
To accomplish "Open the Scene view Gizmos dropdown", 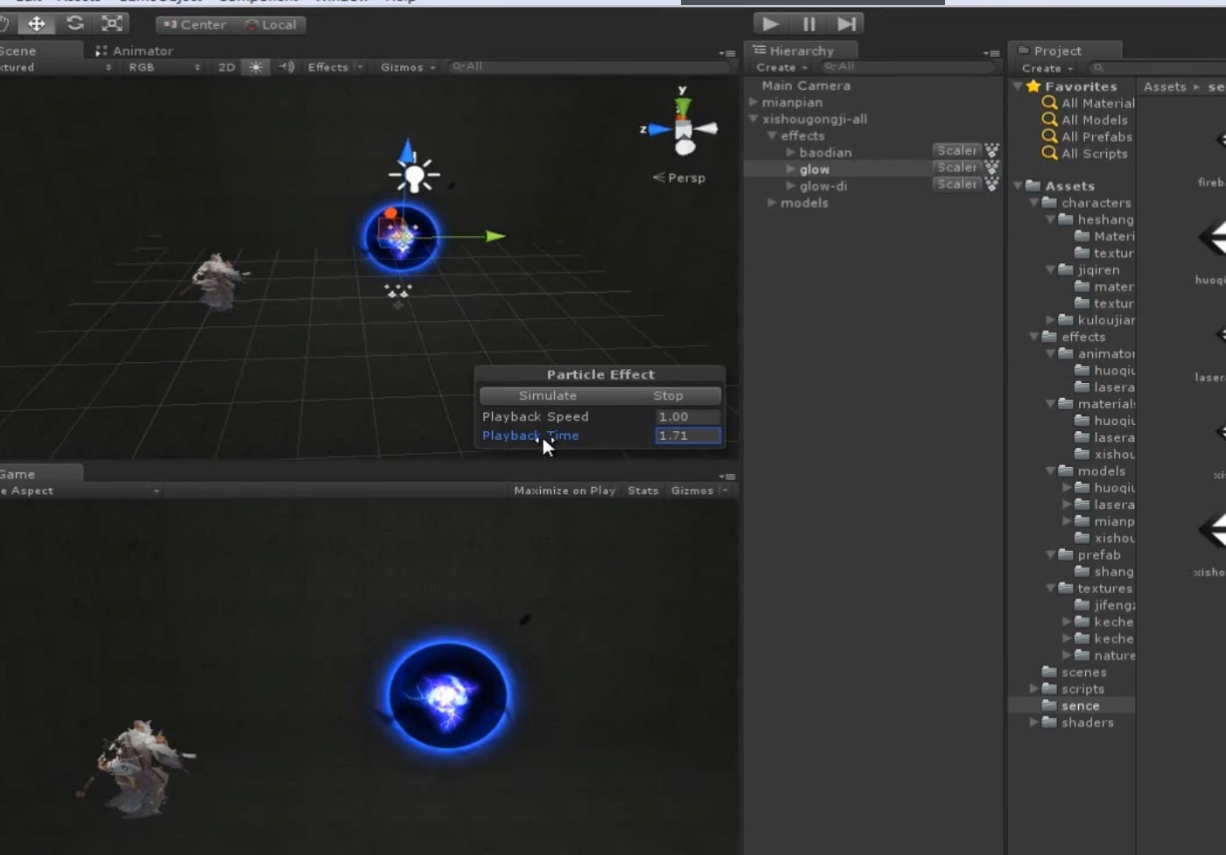I will (408, 67).
